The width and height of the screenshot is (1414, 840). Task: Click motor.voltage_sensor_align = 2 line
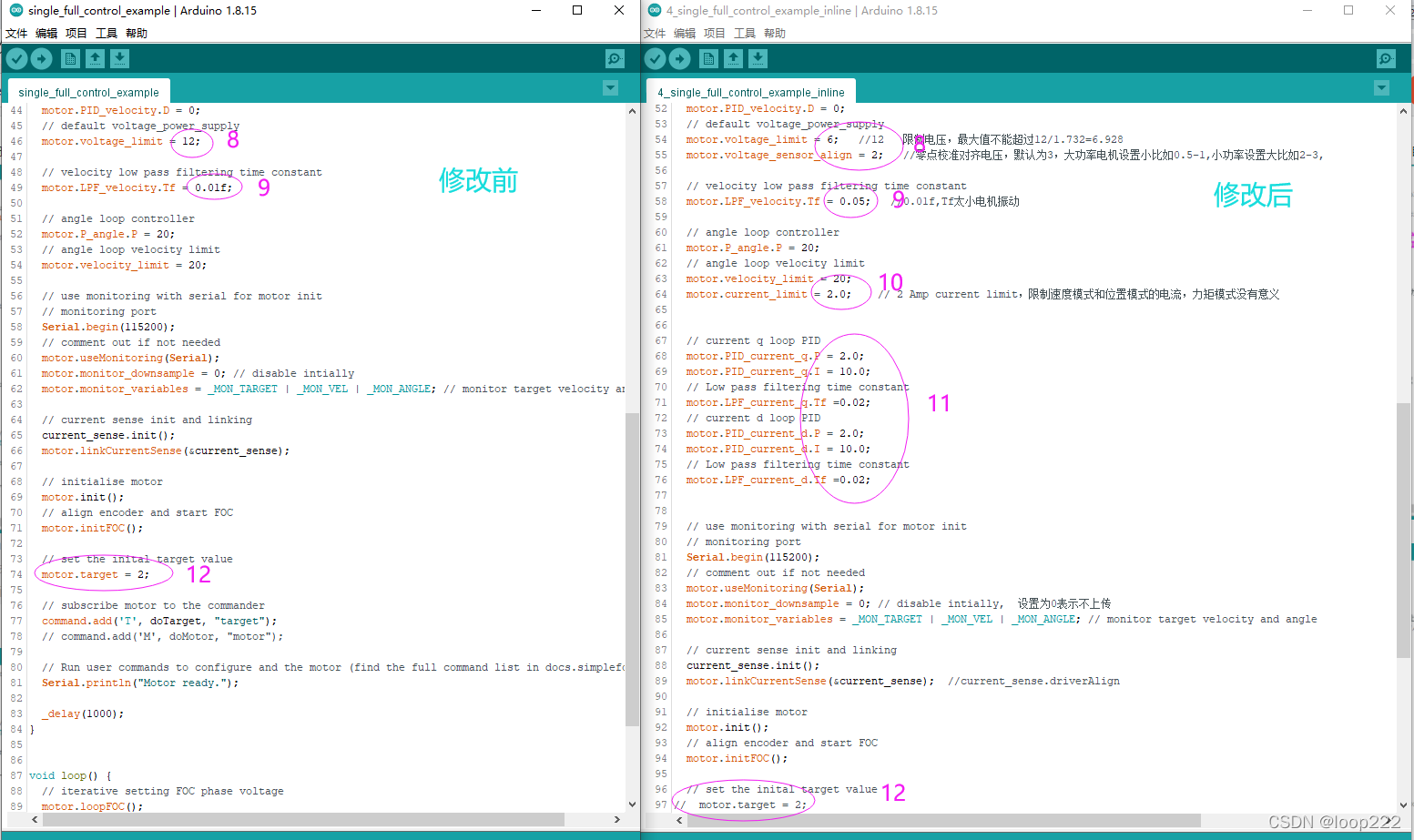[785, 155]
